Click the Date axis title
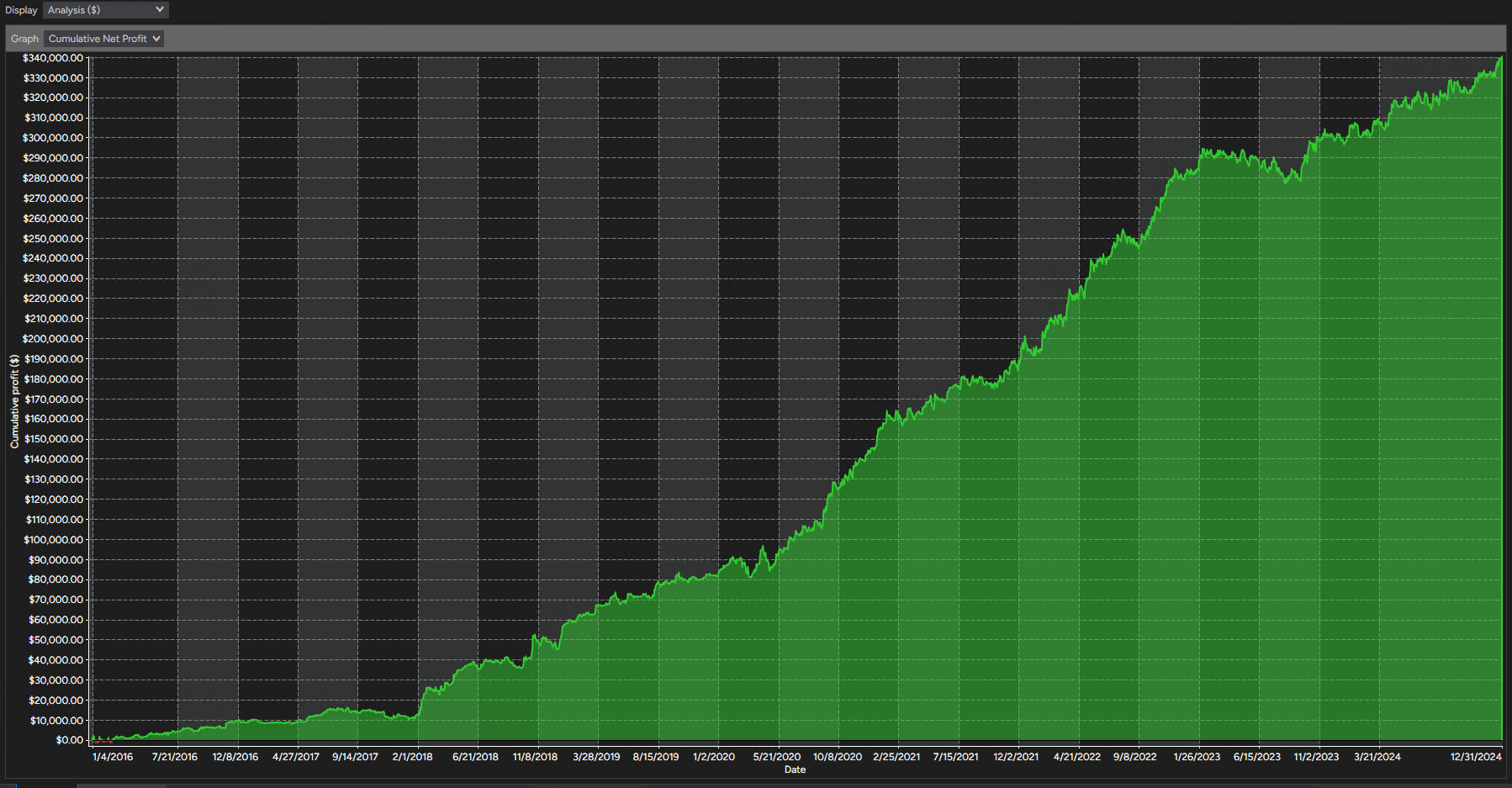 [795, 769]
